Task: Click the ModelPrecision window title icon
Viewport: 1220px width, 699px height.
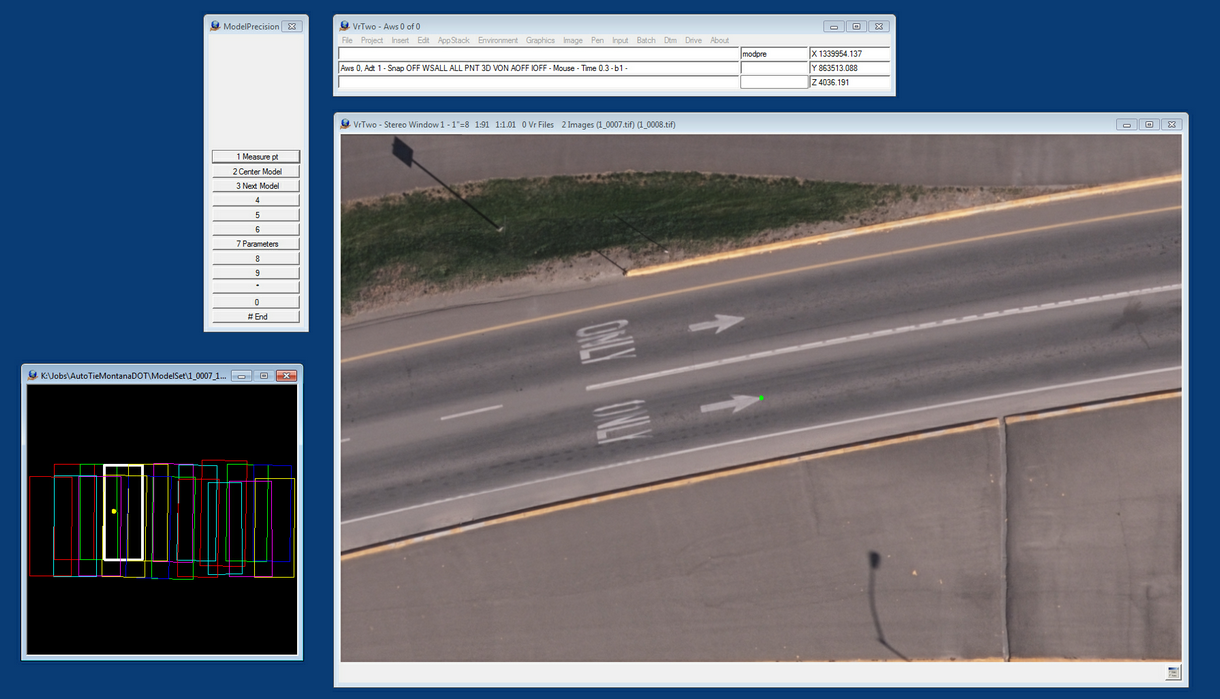Action: click(x=215, y=26)
